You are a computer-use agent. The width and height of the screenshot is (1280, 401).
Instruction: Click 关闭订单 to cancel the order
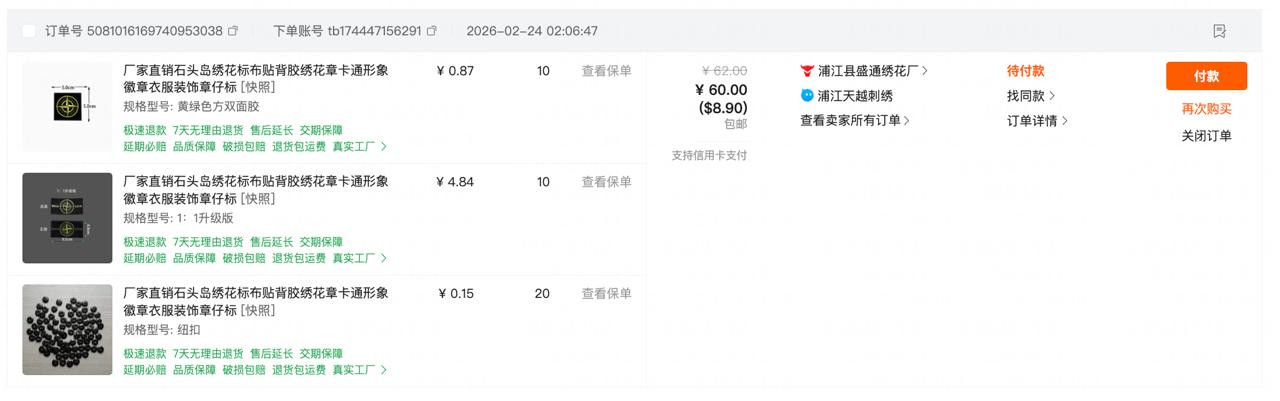tap(1206, 136)
